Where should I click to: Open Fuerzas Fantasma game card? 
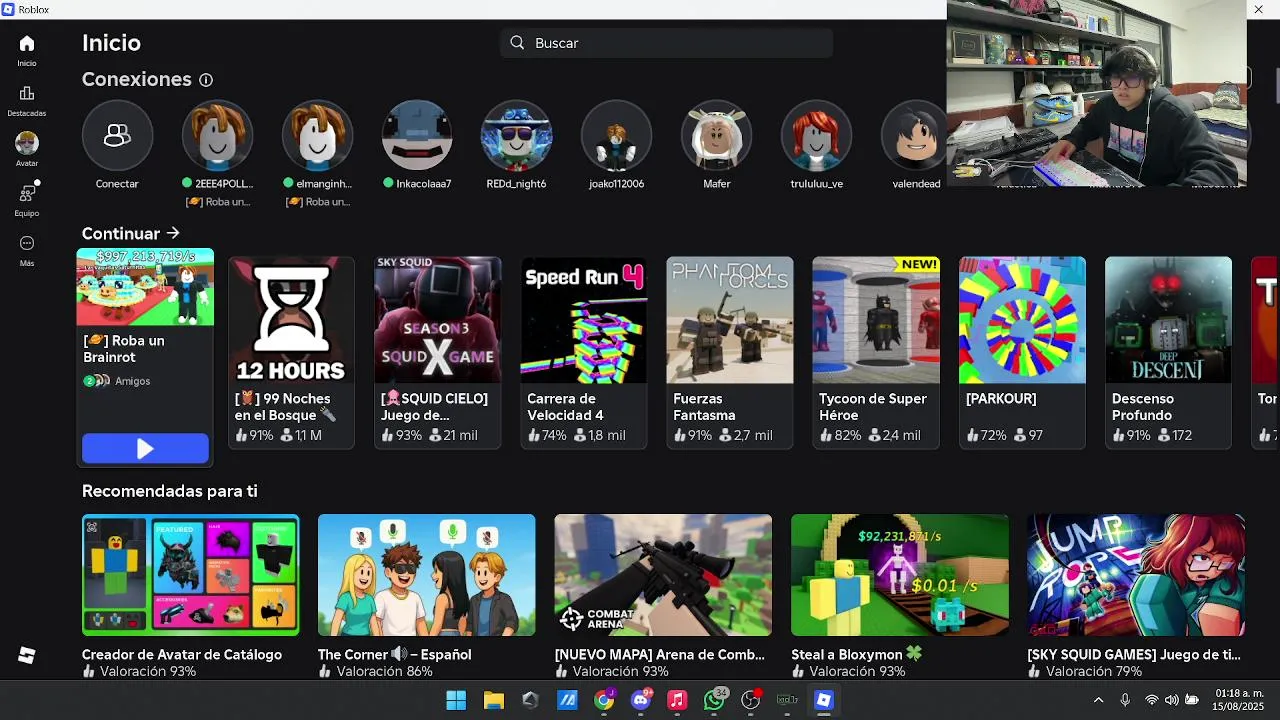point(730,352)
